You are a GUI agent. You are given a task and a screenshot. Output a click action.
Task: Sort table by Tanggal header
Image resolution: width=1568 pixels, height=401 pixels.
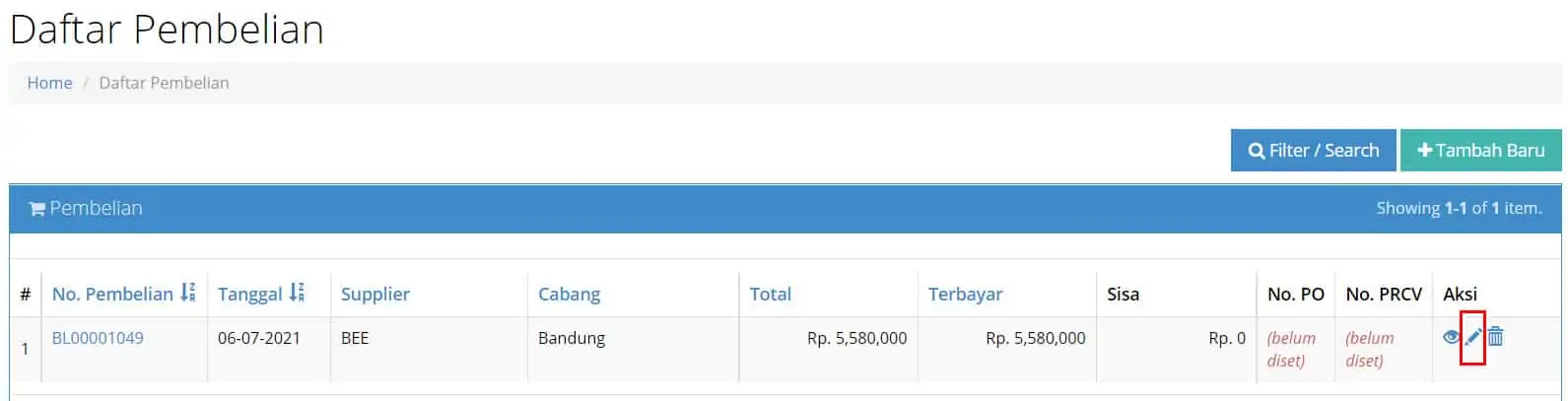pos(249,294)
